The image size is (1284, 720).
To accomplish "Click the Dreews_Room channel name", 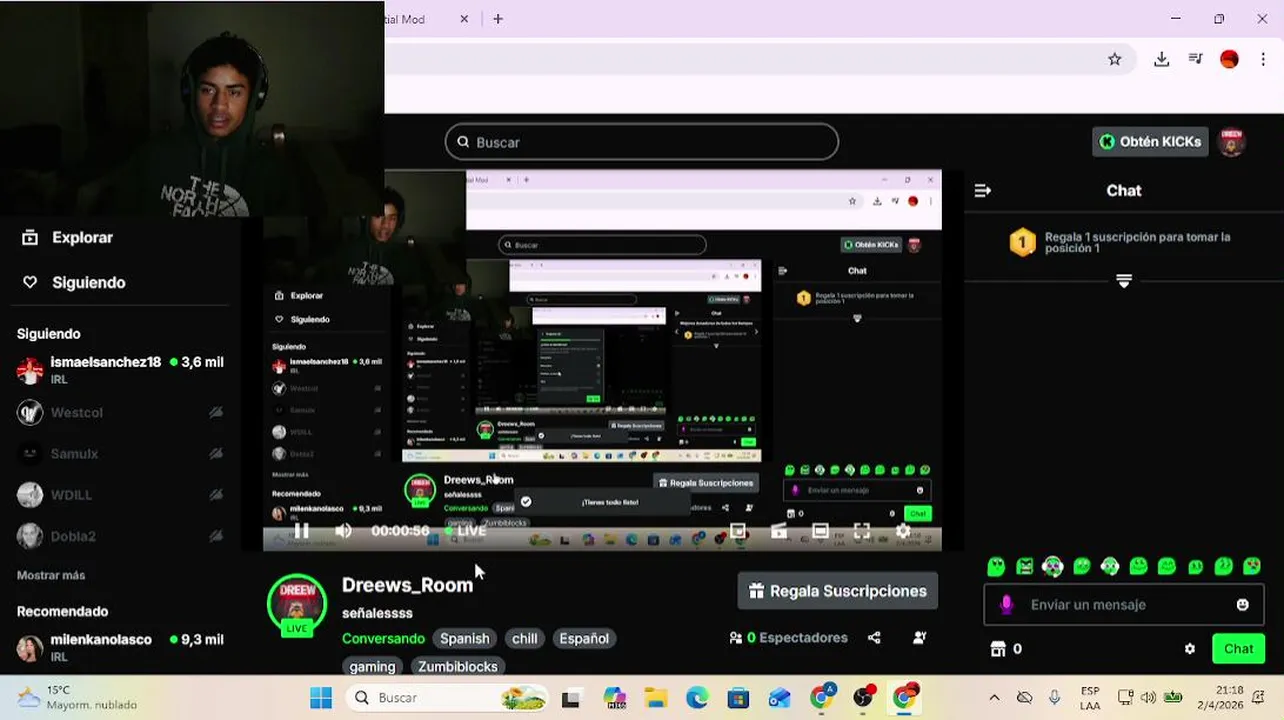I will (407, 585).
